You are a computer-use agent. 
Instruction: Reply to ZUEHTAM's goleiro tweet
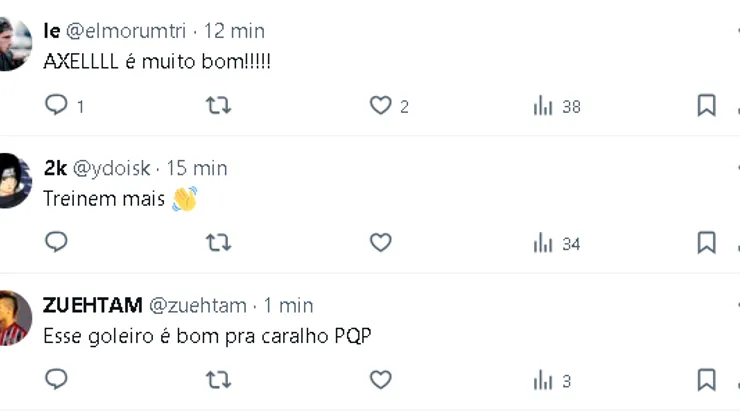(x=57, y=379)
